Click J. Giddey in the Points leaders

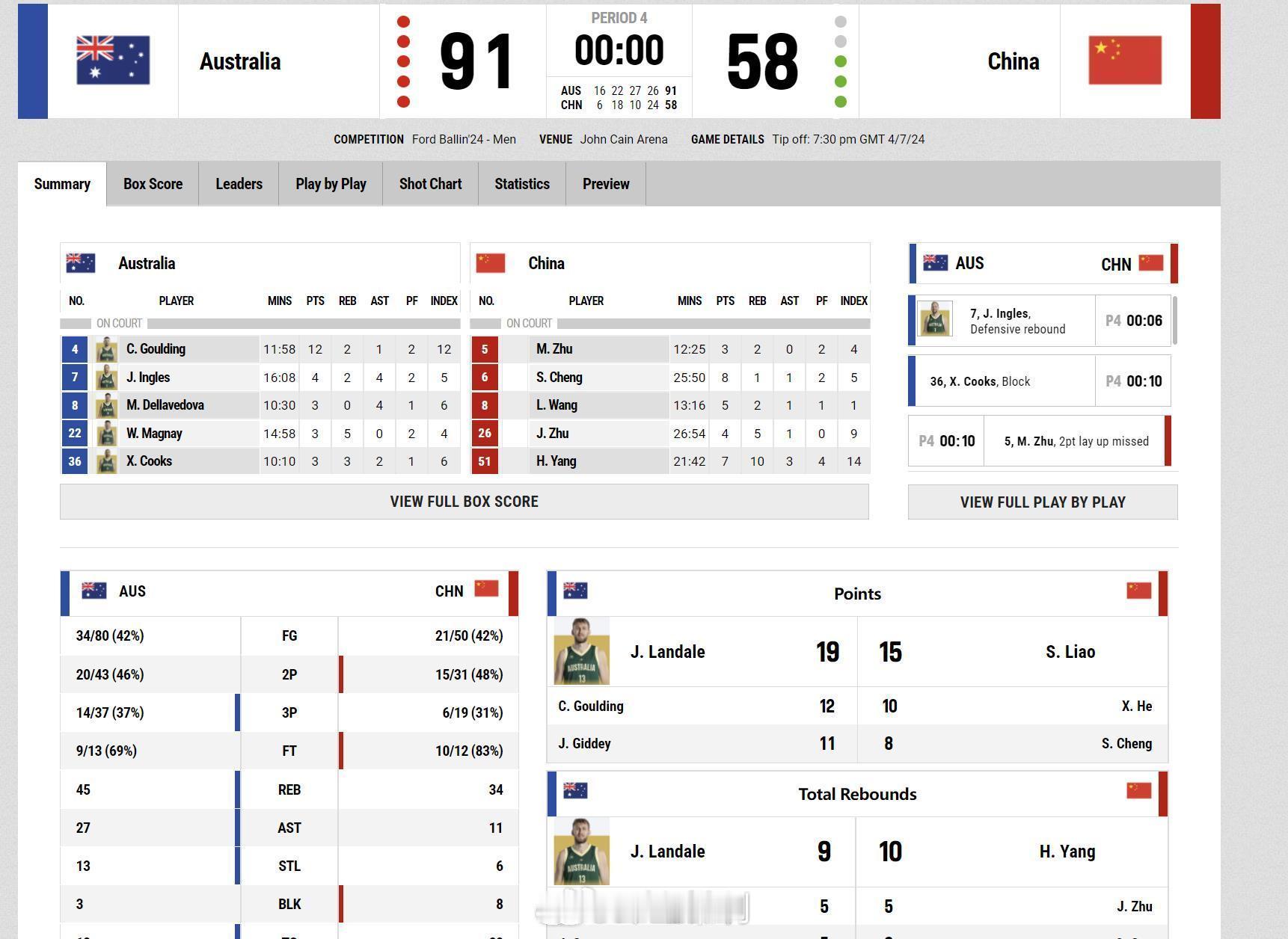coord(584,744)
